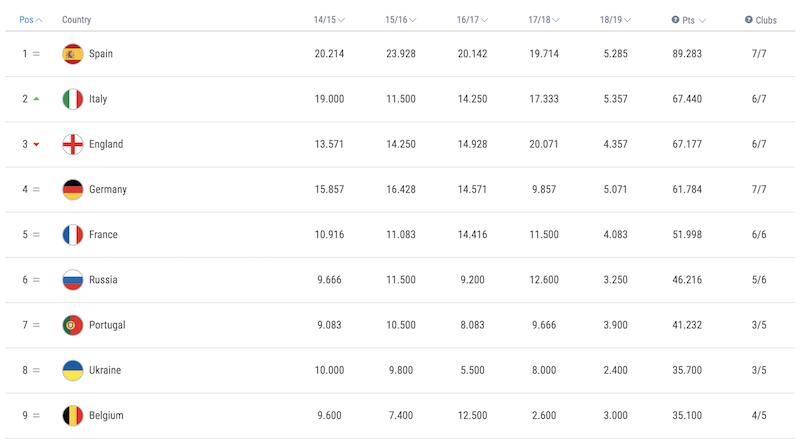Sort by the 15/16 season column
This screenshot has width=800, height=440.
coord(401,20)
